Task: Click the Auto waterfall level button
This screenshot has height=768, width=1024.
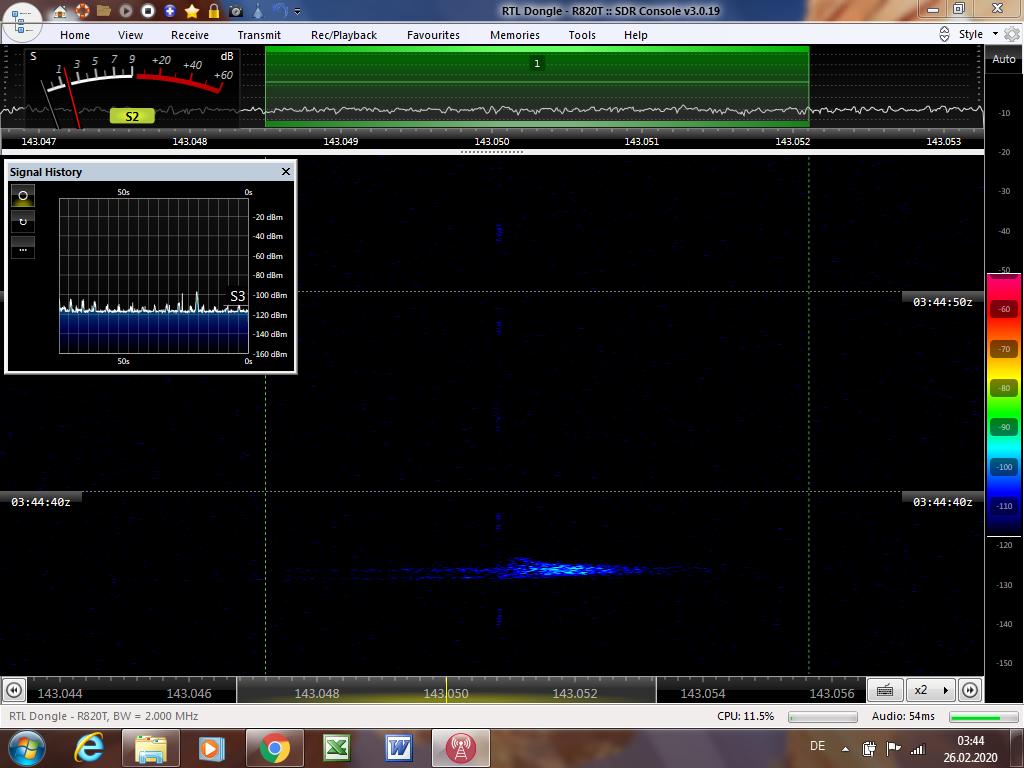Action: (x=1004, y=59)
